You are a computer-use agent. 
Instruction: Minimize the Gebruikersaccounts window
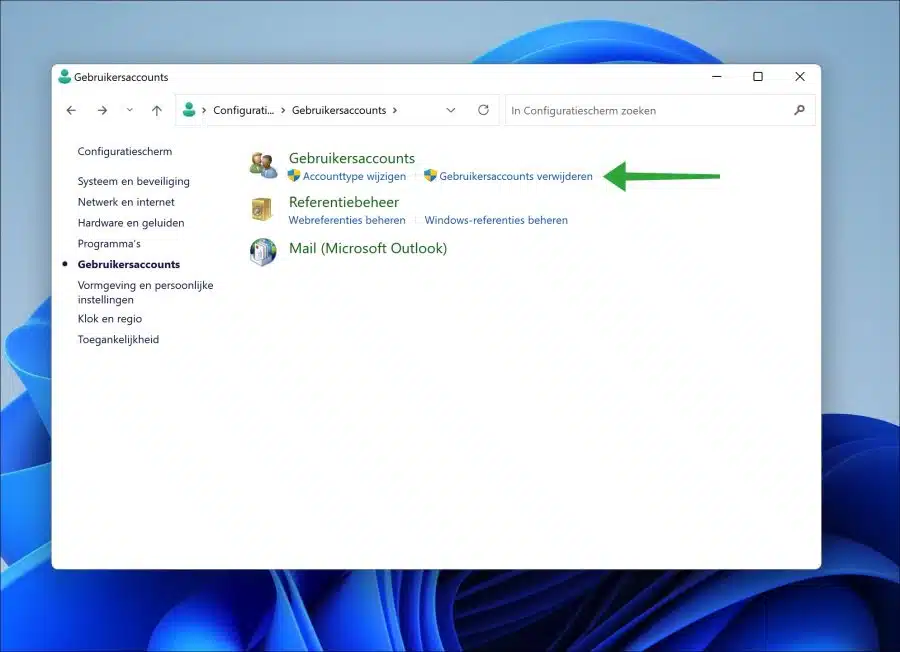click(716, 76)
